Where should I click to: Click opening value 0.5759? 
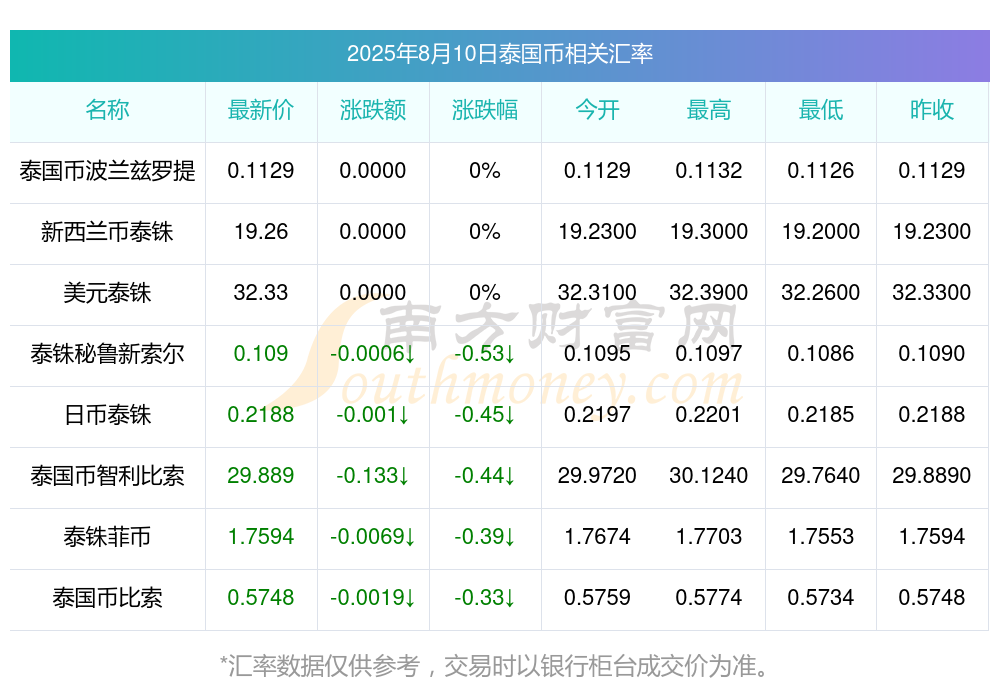[x=597, y=598]
